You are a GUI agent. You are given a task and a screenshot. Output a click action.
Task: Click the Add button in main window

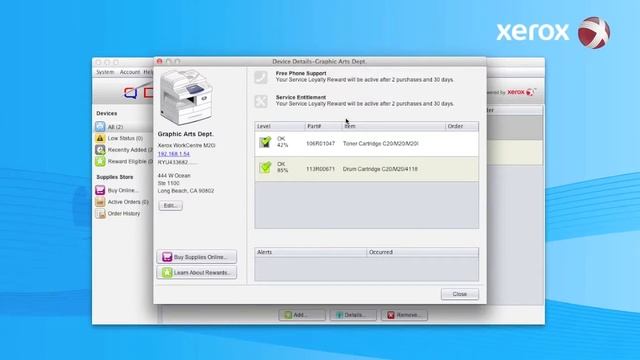tap(302, 315)
